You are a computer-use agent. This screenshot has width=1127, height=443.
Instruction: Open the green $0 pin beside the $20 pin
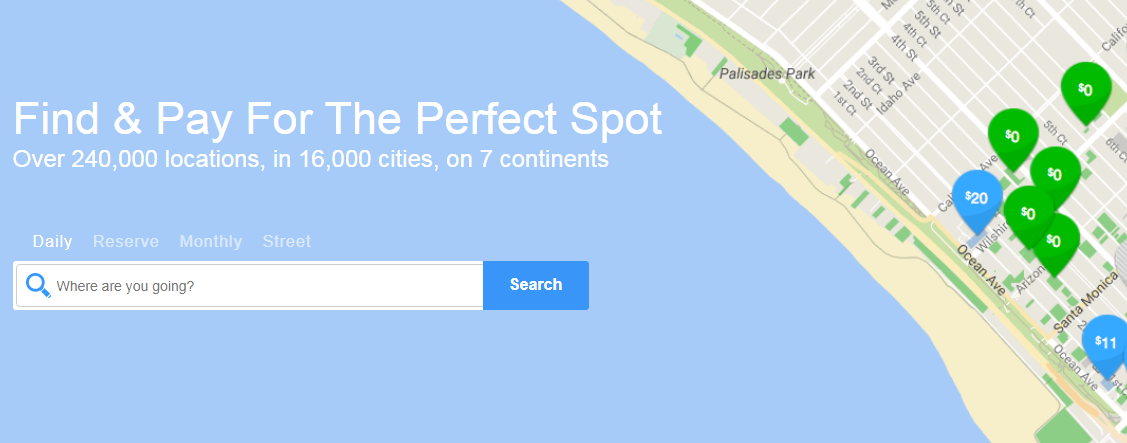[1028, 211]
